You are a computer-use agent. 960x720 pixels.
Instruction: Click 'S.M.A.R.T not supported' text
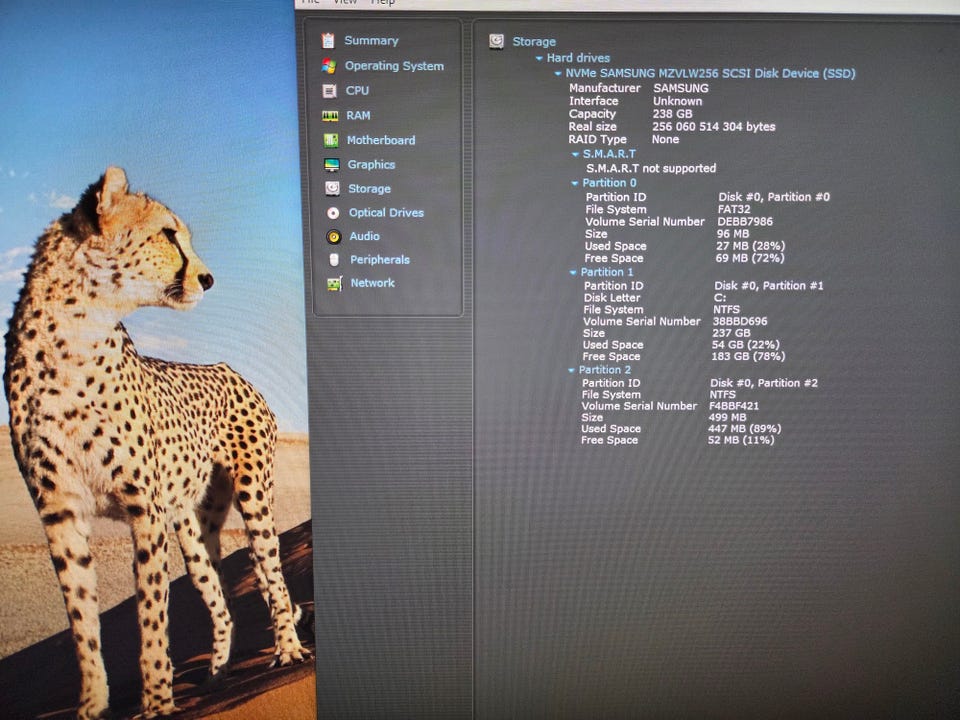[x=651, y=168]
